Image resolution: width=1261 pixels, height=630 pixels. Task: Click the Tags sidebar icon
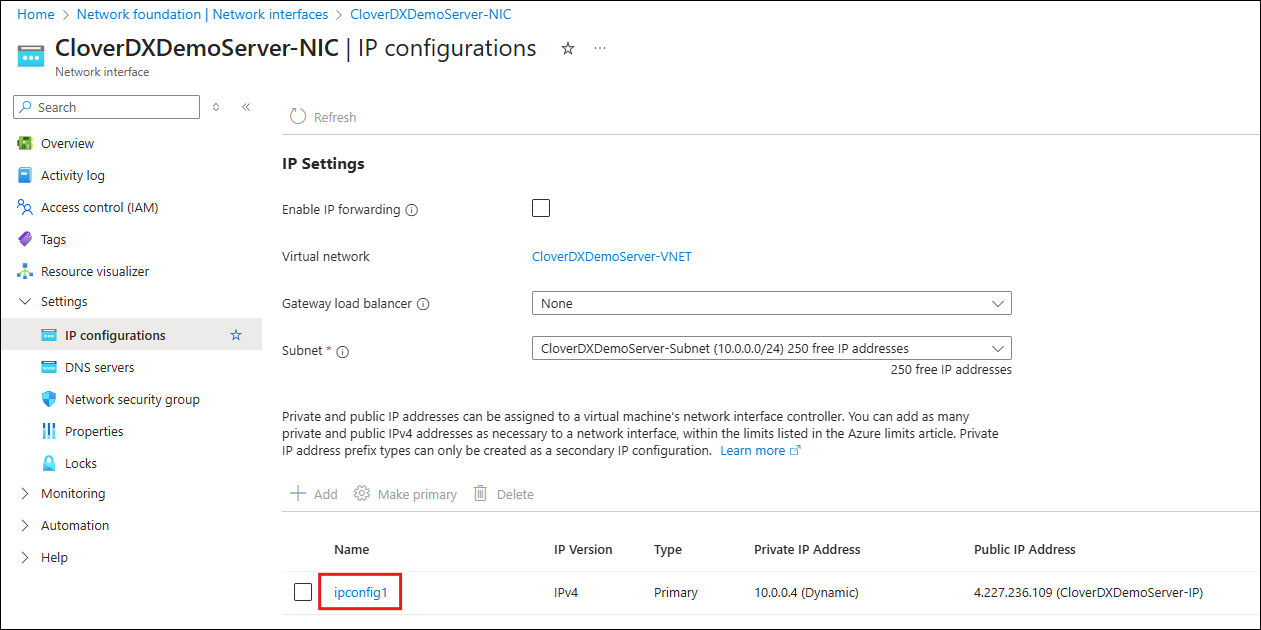pyautogui.click(x=26, y=239)
